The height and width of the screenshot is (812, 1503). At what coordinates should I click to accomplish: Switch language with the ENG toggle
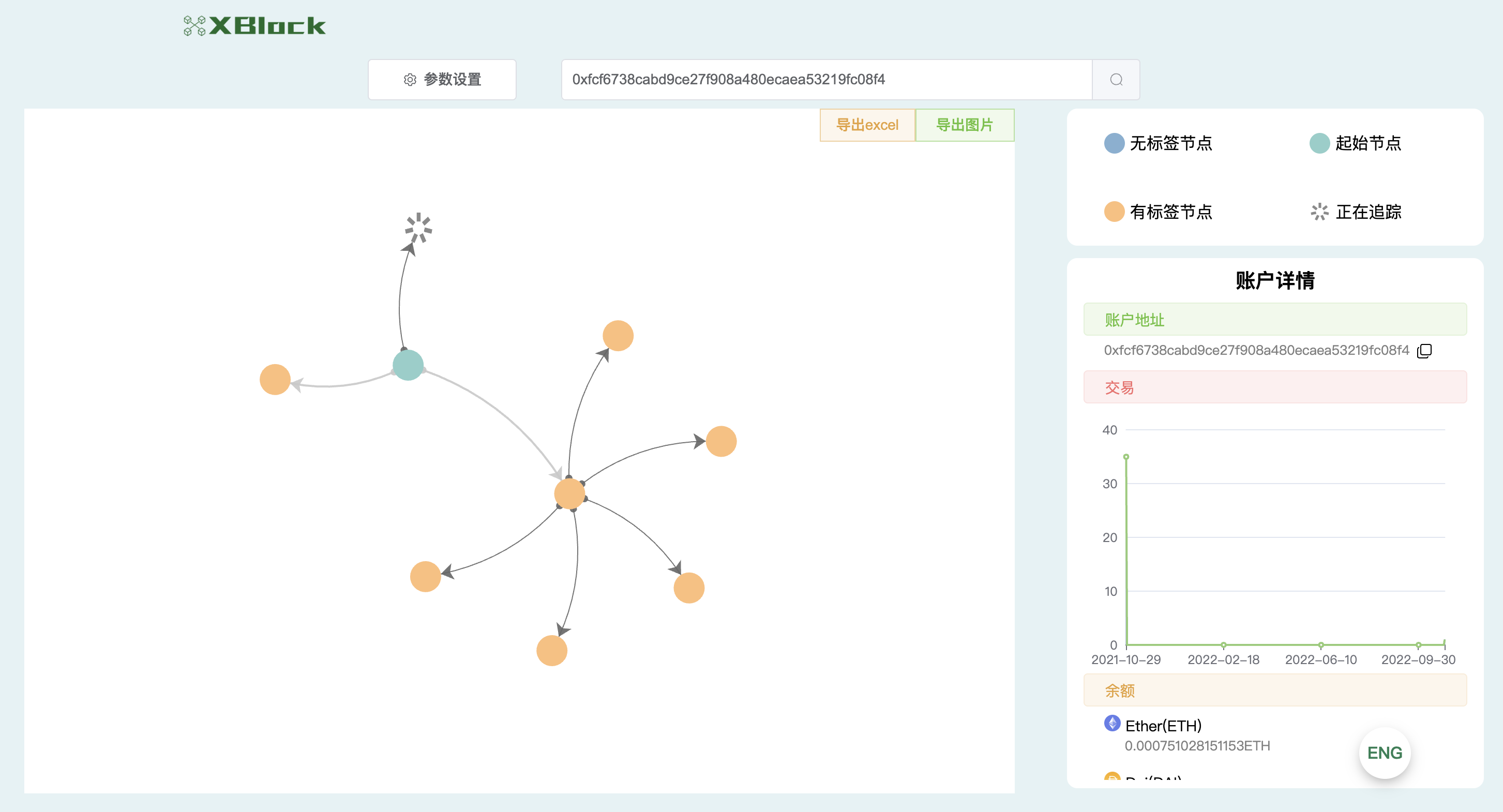pyautogui.click(x=1384, y=753)
